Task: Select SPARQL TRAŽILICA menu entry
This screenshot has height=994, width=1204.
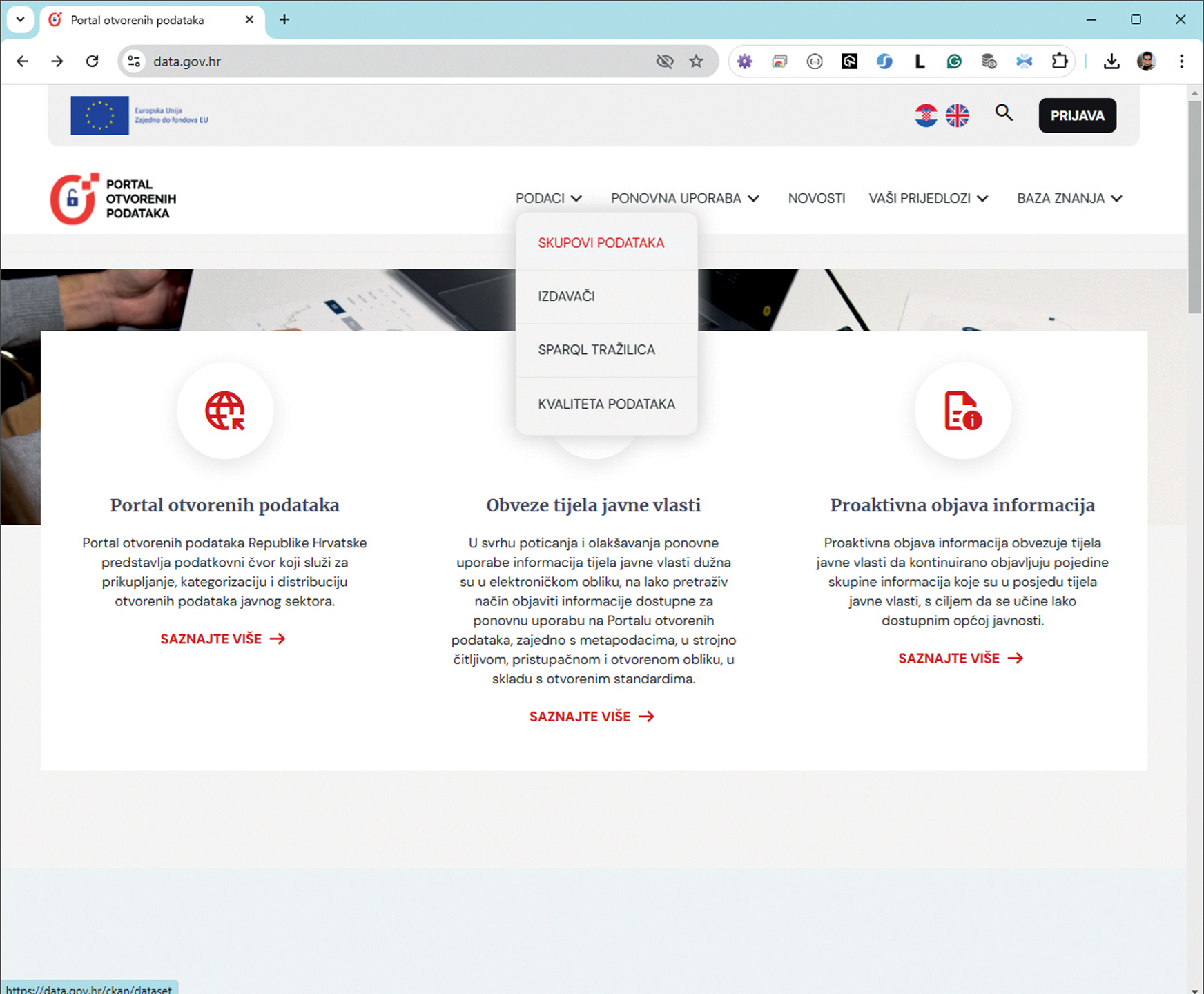Action: [596, 350]
